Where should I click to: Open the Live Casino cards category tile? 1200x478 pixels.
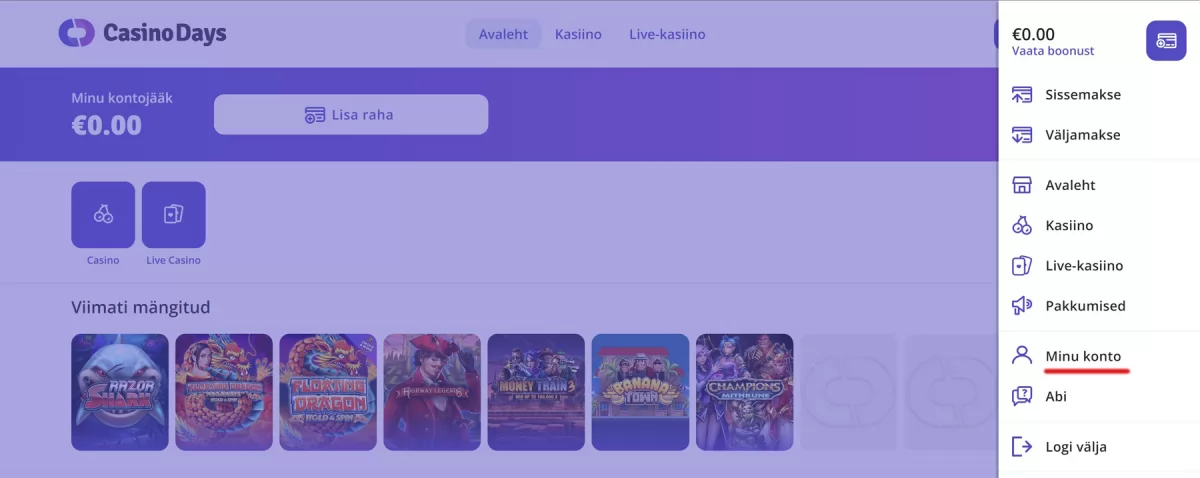174,214
